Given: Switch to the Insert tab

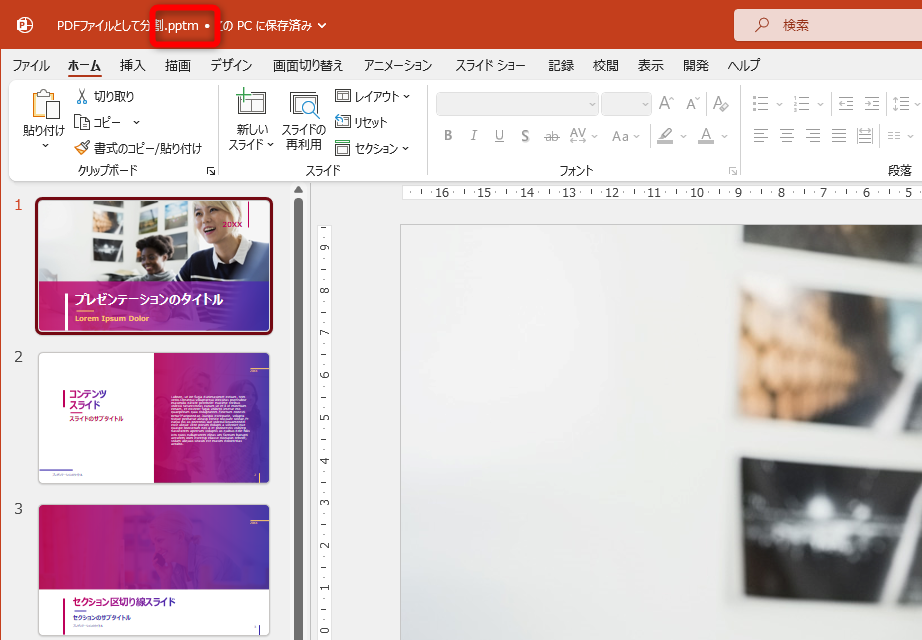Looking at the screenshot, I should point(132,65).
